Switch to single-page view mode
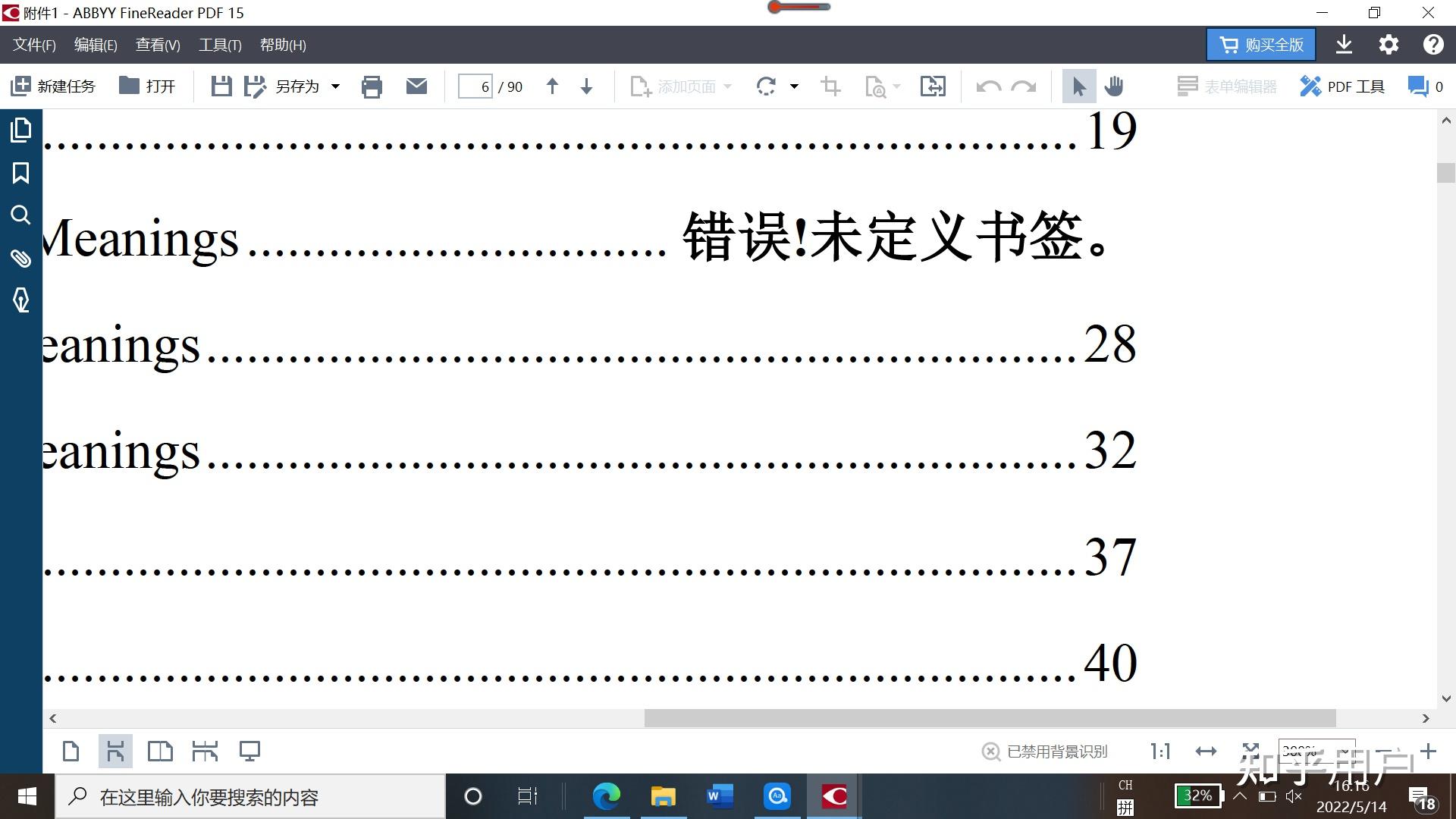Screen dimensions: 1456x819 [71, 752]
